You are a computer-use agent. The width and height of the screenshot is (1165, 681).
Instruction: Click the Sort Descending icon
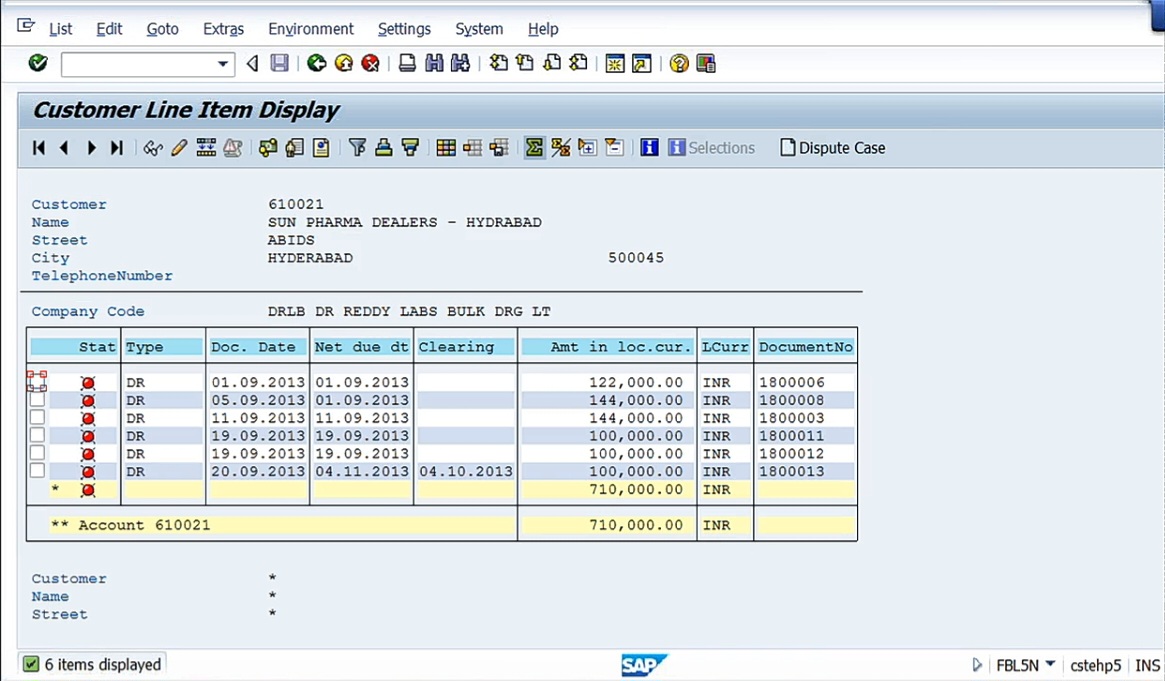coord(410,148)
